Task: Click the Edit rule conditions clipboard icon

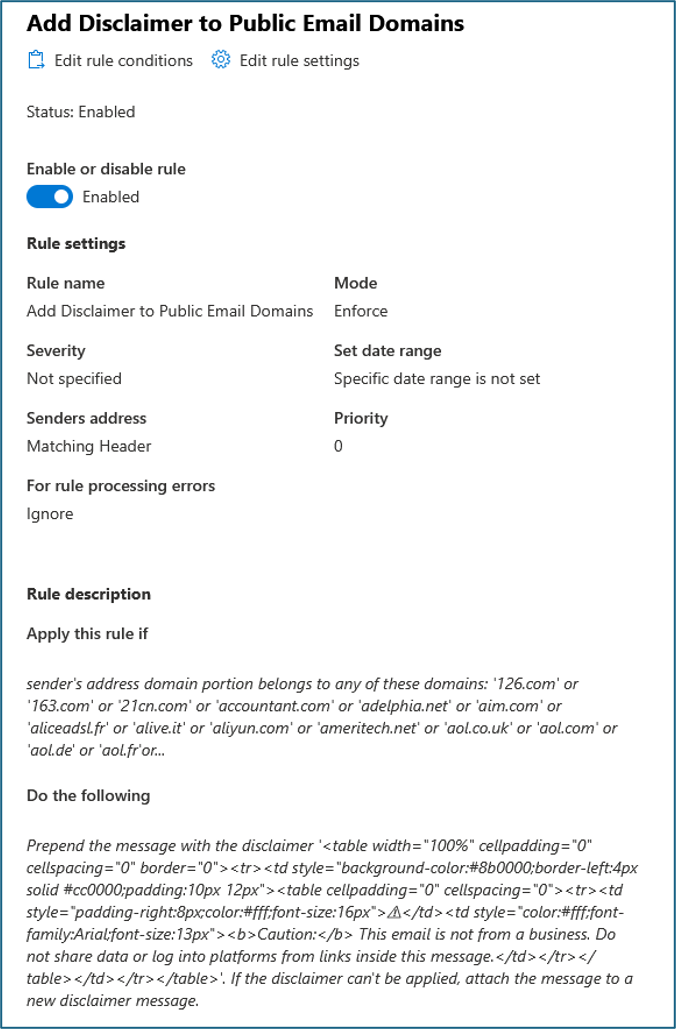Action: [x=35, y=60]
